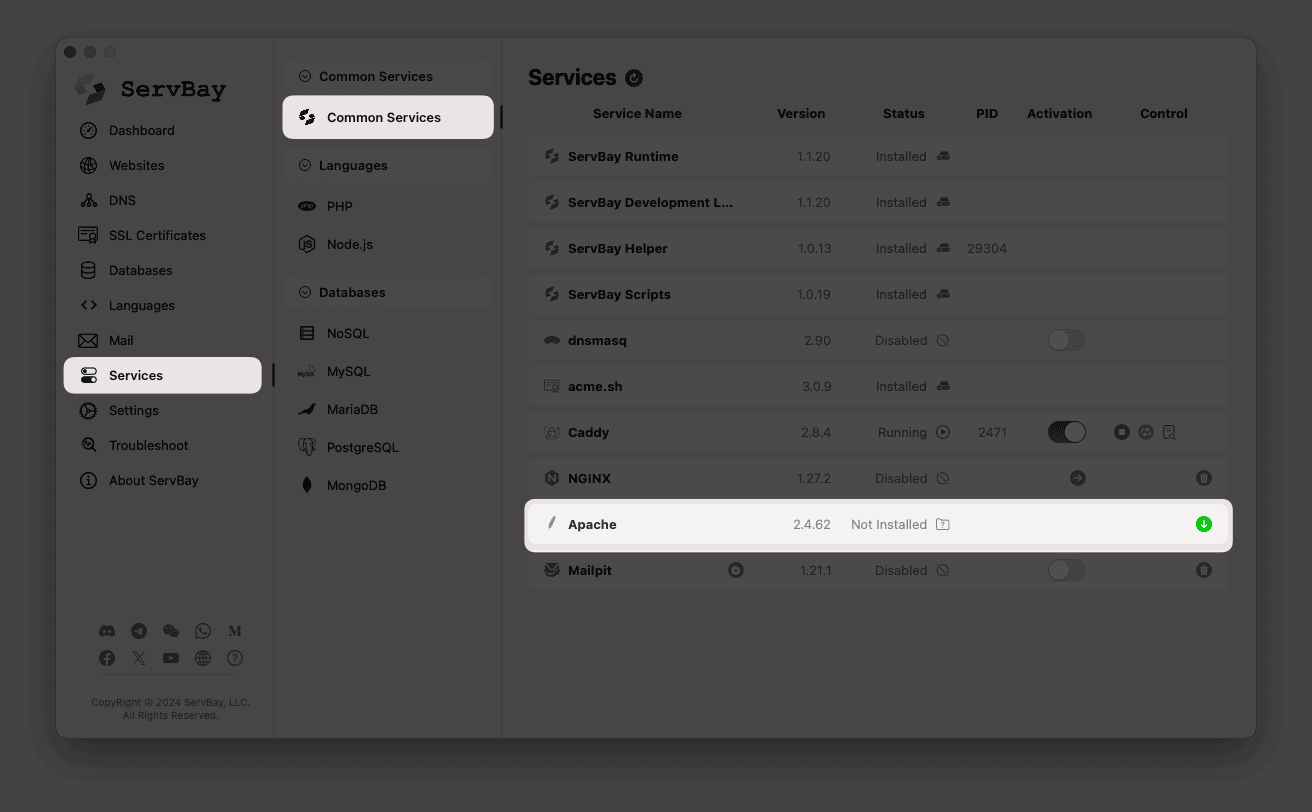1312x812 pixels.
Task: Open the Discord community icon
Action: tap(107, 631)
